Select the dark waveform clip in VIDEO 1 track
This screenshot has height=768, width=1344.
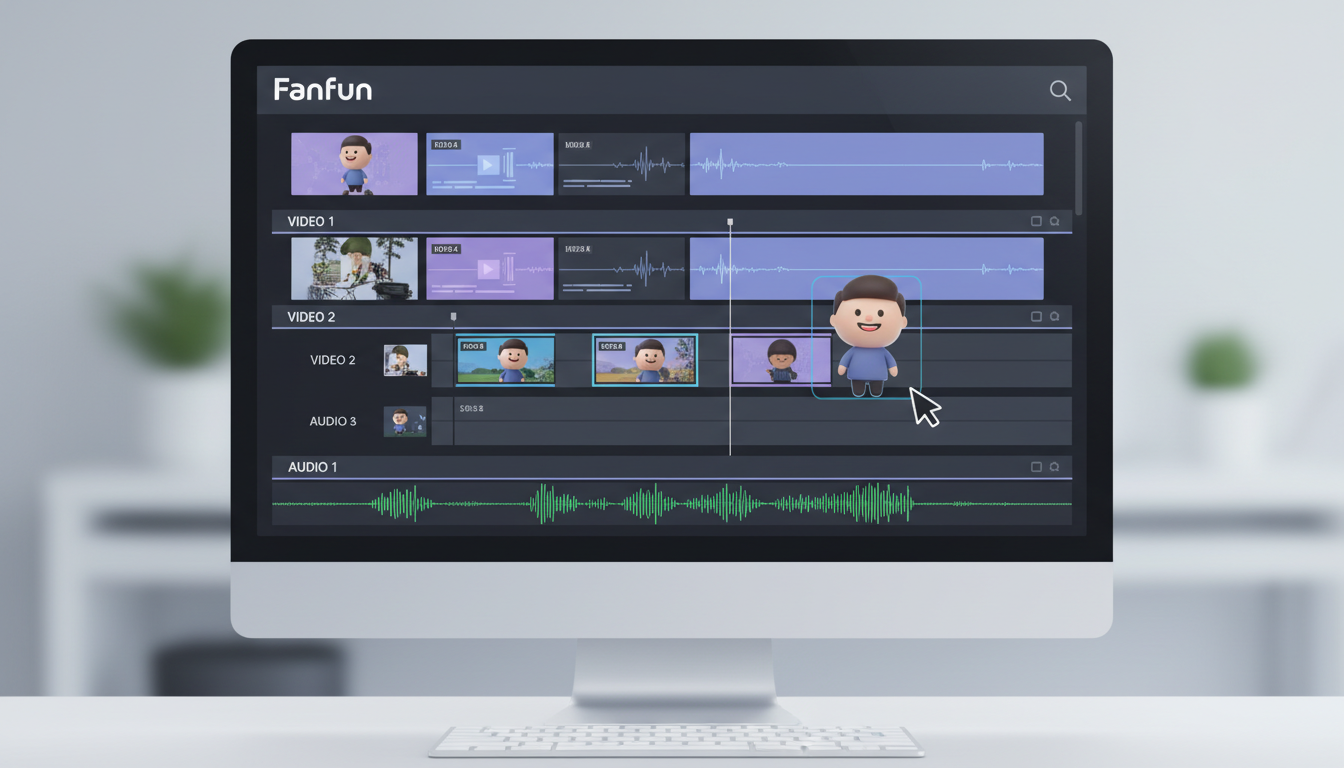[621, 268]
